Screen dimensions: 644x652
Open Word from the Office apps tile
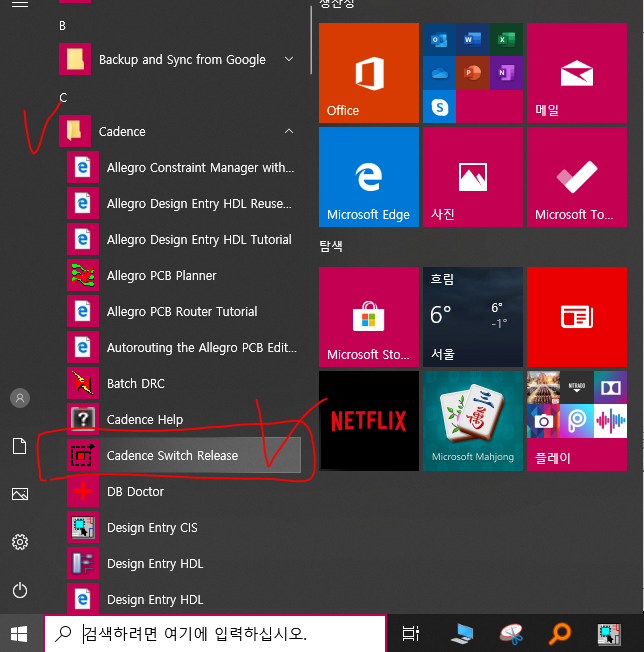click(473, 40)
